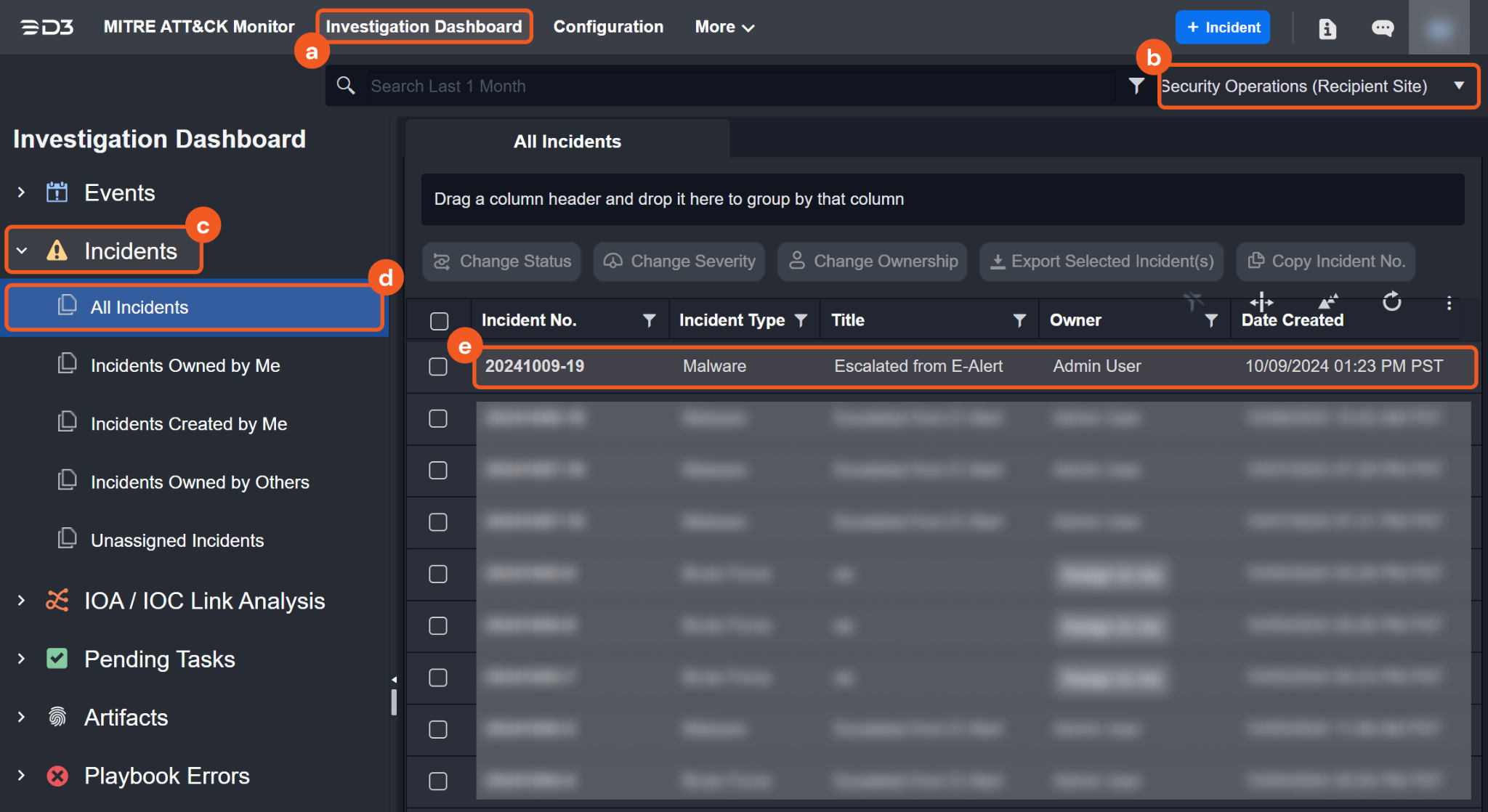Toggle the select-all checkbox in header

[439, 321]
